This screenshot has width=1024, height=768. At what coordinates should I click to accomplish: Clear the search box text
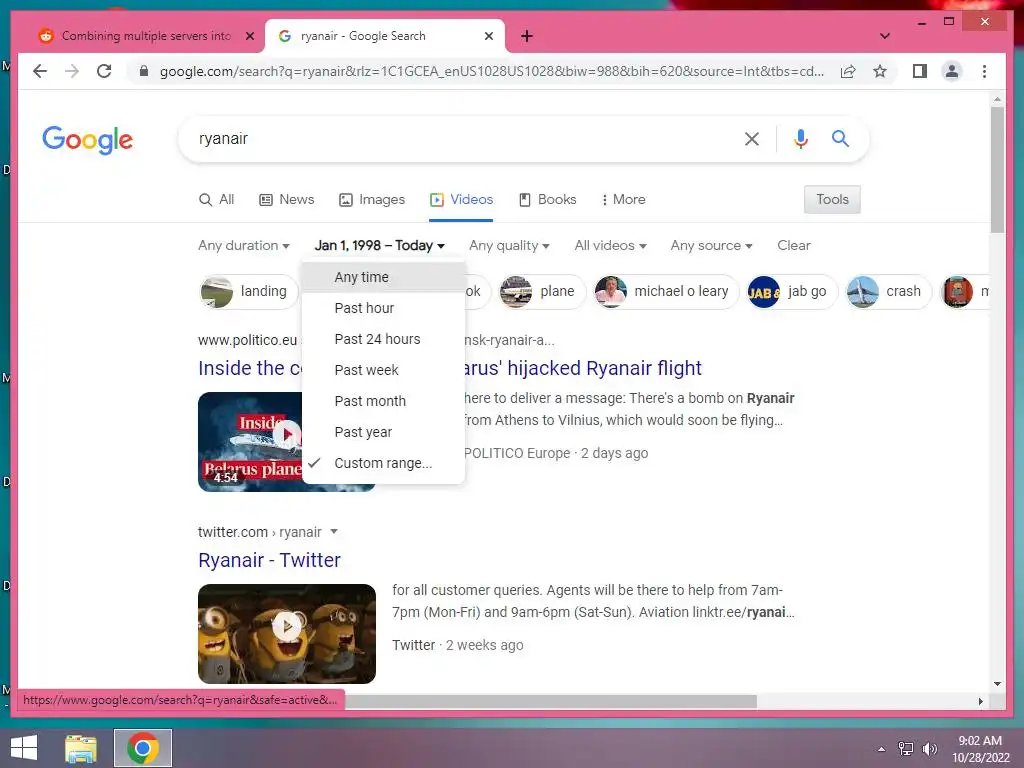[752, 138]
